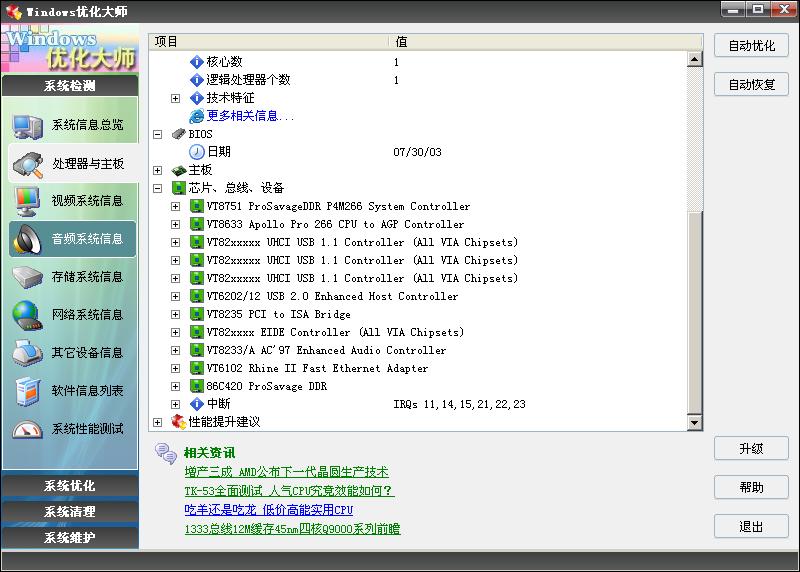The width and height of the screenshot is (800, 572).
Task: Collapse the BIOS node
Action: pos(158,135)
